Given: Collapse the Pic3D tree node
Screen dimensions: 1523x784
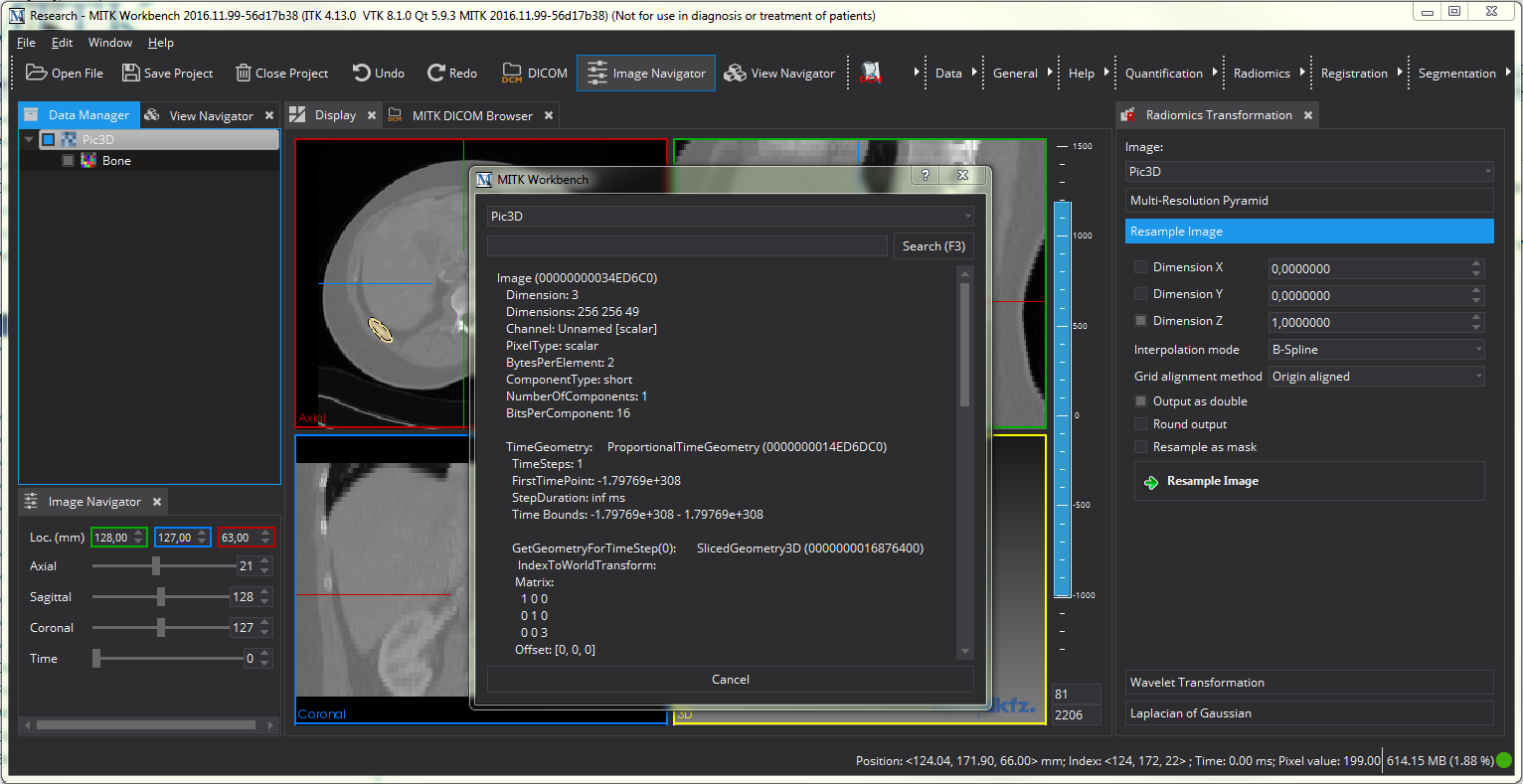Looking at the screenshot, I should (29, 140).
